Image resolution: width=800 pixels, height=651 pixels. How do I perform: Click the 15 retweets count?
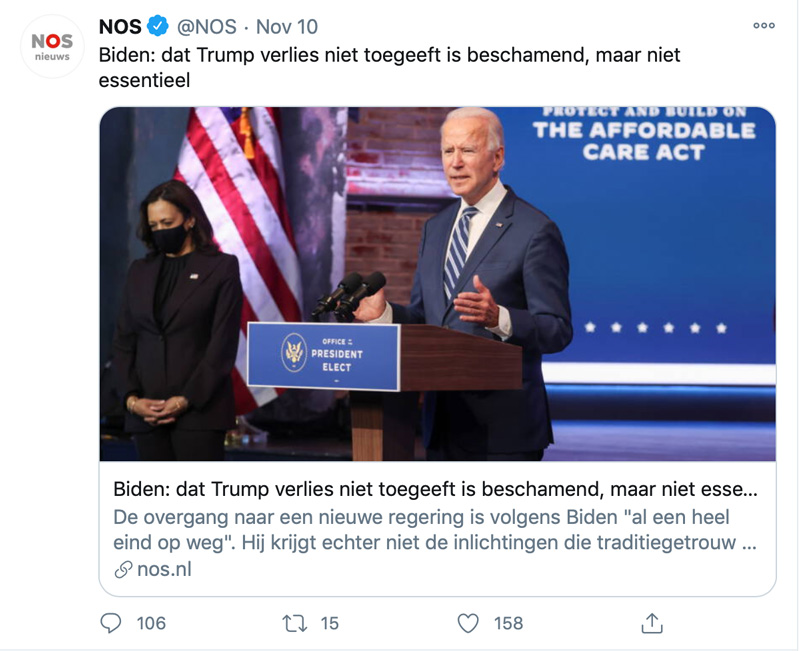point(330,623)
